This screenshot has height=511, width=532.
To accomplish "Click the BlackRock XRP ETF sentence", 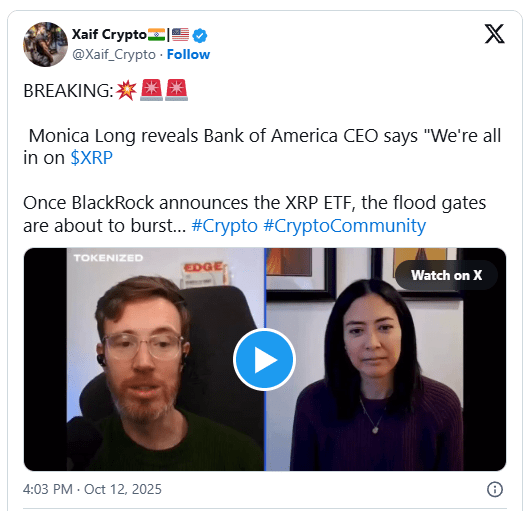I will click(254, 214).
